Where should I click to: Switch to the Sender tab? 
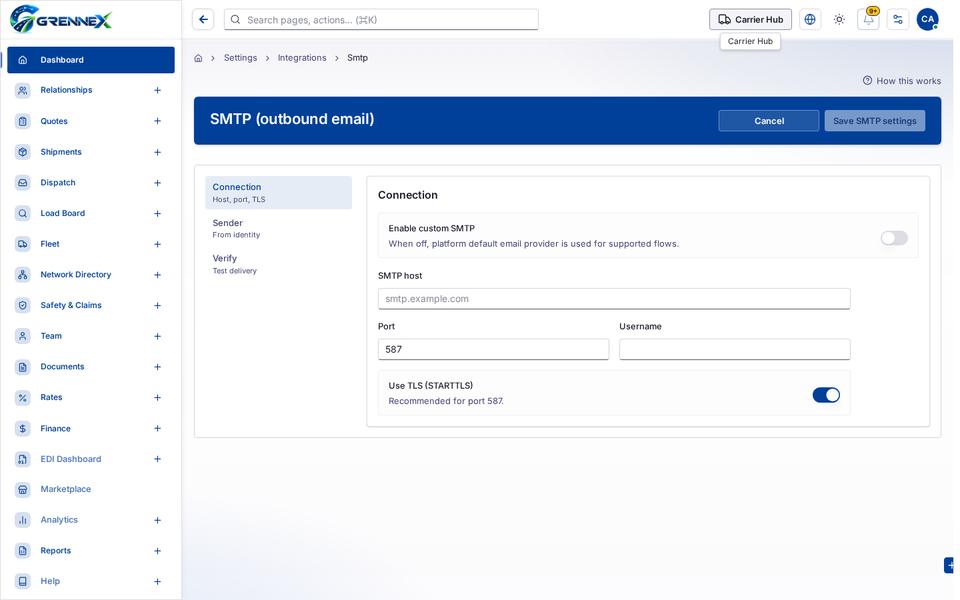click(x=279, y=228)
